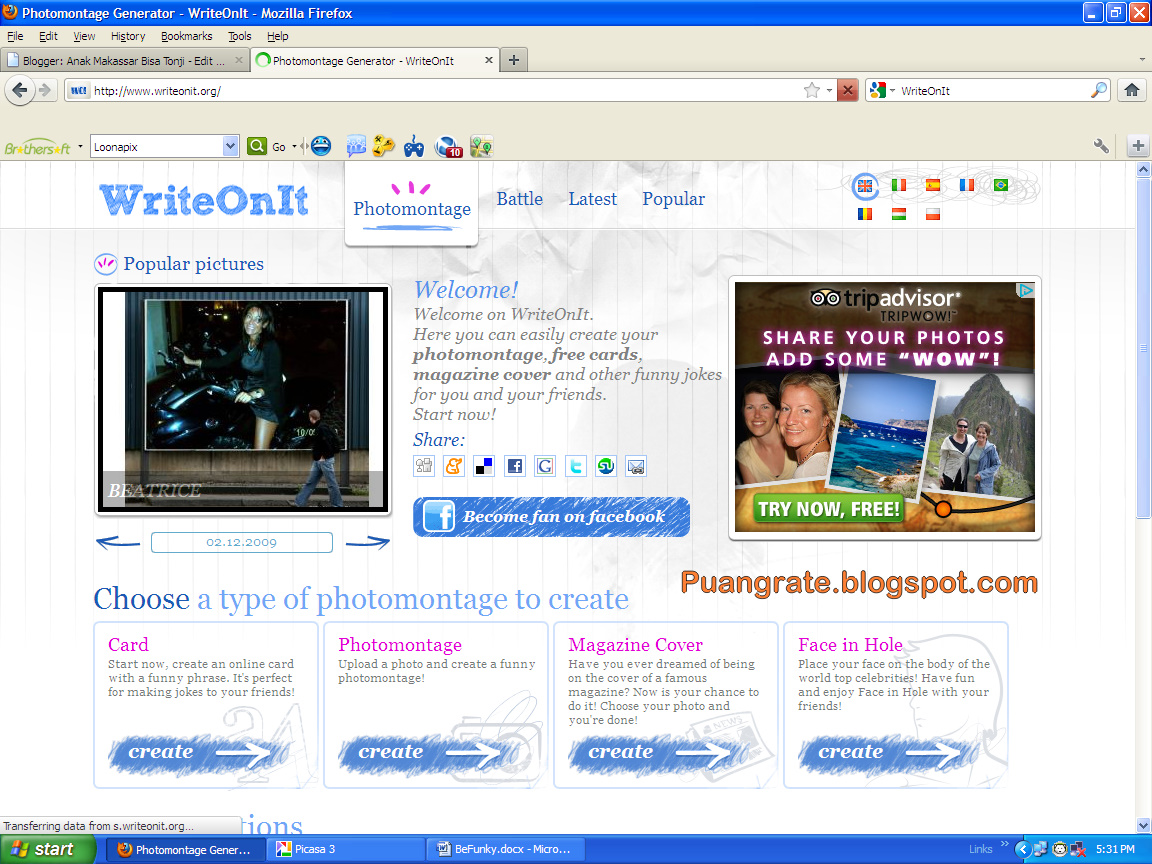Share on Twitter icon
Image resolution: width=1152 pixels, height=864 pixels.
576,466
